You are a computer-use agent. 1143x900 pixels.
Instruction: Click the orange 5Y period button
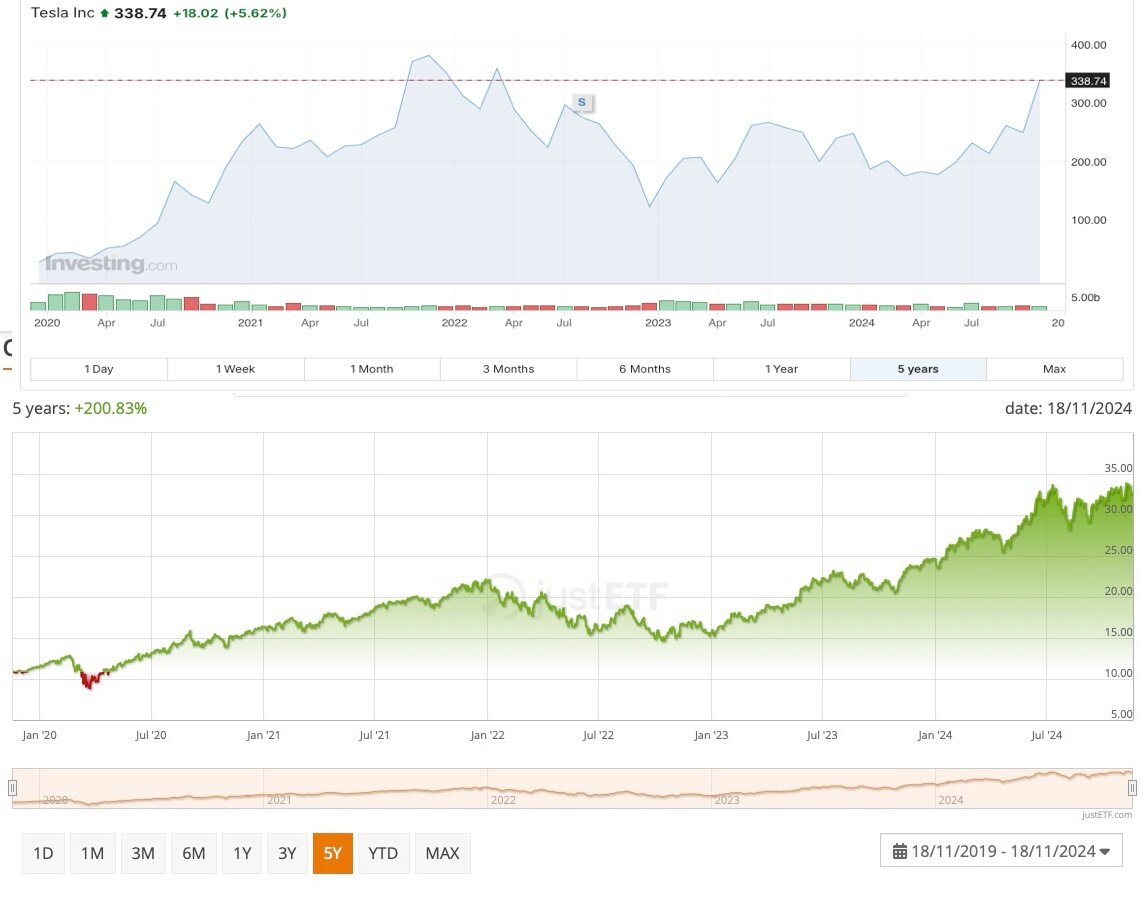coord(332,853)
